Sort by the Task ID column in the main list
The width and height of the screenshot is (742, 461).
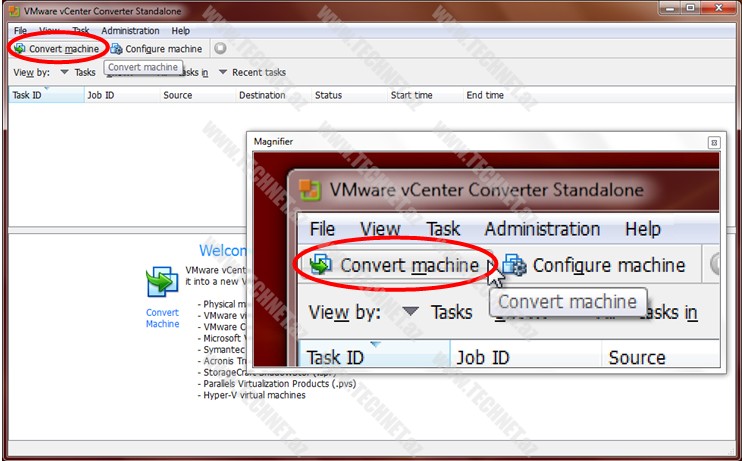(x=27, y=95)
